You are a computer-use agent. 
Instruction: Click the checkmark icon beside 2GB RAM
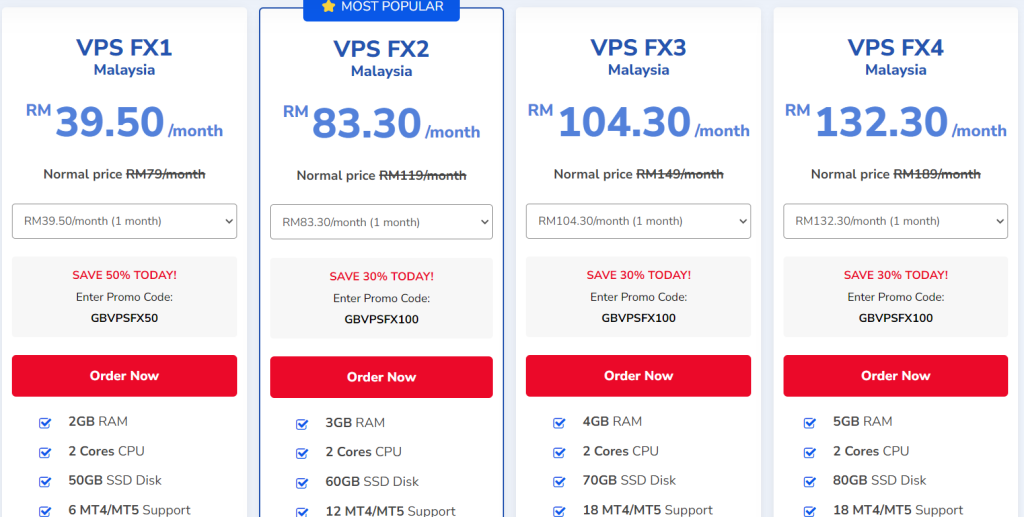pyautogui.click(x=45, y=422)
